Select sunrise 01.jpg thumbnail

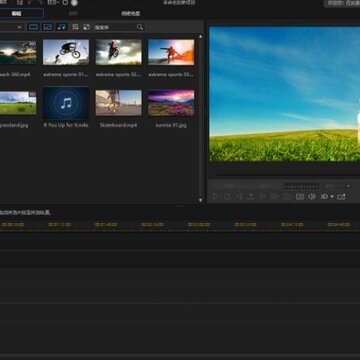[x=171, y=103]
